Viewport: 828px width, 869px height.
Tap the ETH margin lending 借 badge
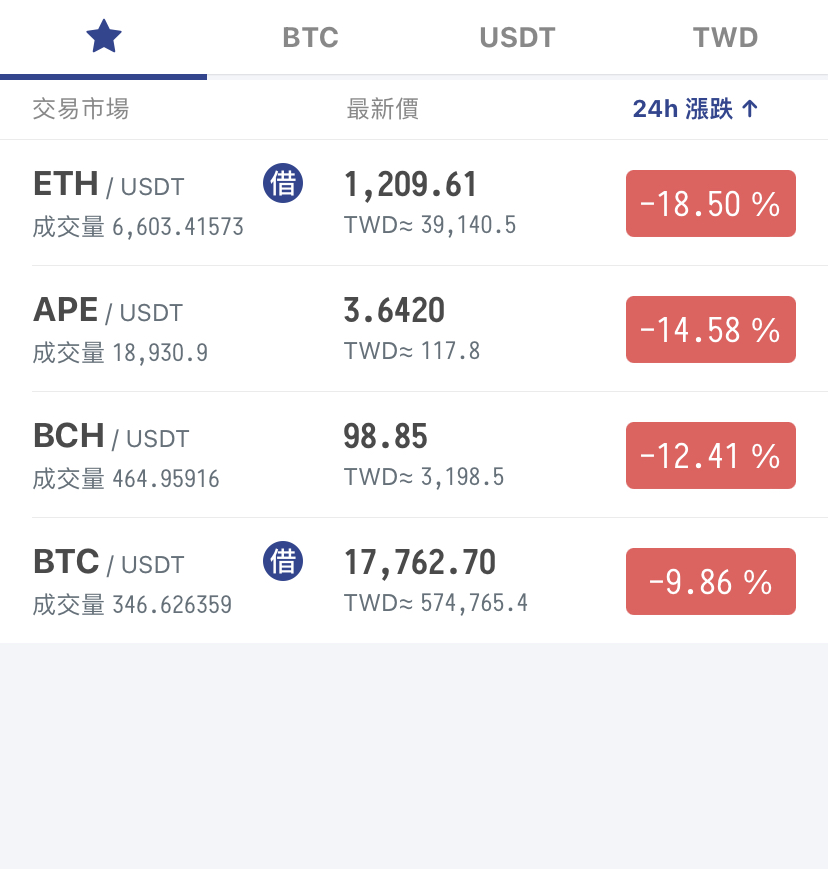283,183
